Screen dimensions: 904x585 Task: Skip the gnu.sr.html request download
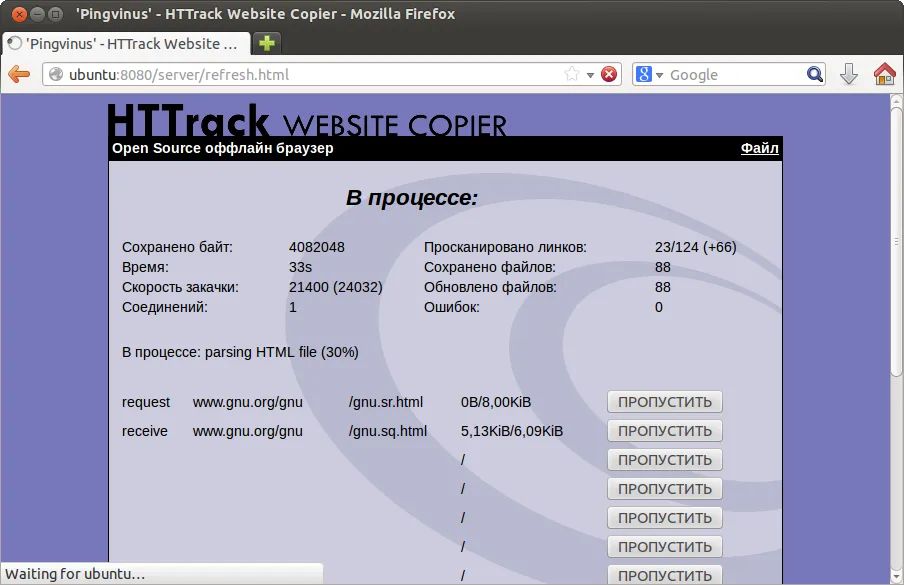coord(665,402)
